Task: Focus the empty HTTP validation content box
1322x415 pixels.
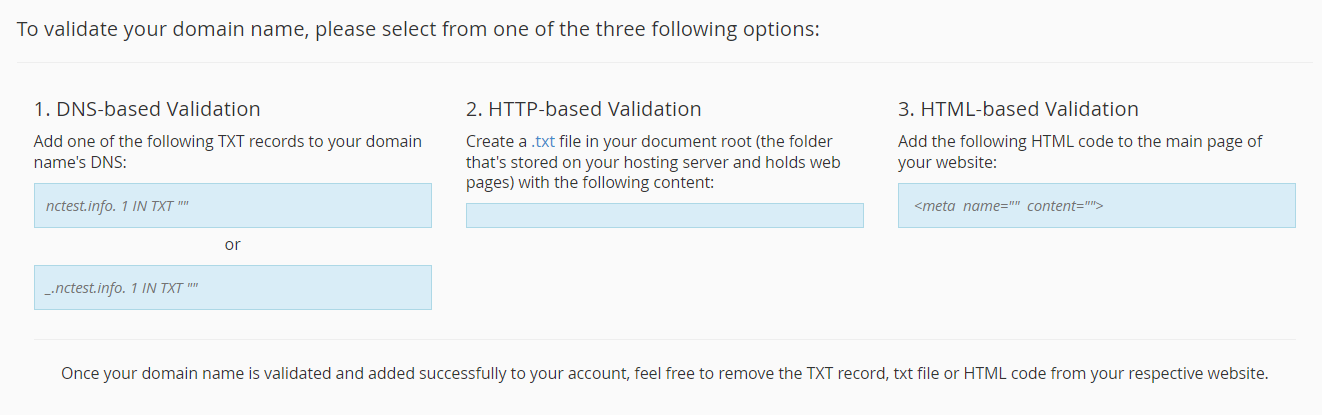Action: 665,215
